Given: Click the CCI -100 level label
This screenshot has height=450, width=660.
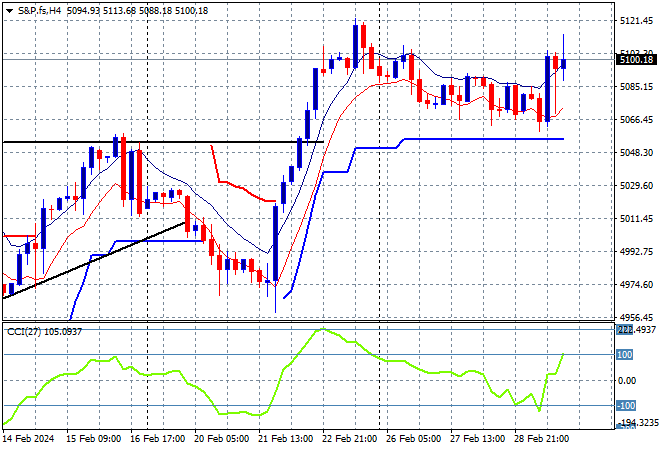Looking at the screenshot, I should 626,406.
